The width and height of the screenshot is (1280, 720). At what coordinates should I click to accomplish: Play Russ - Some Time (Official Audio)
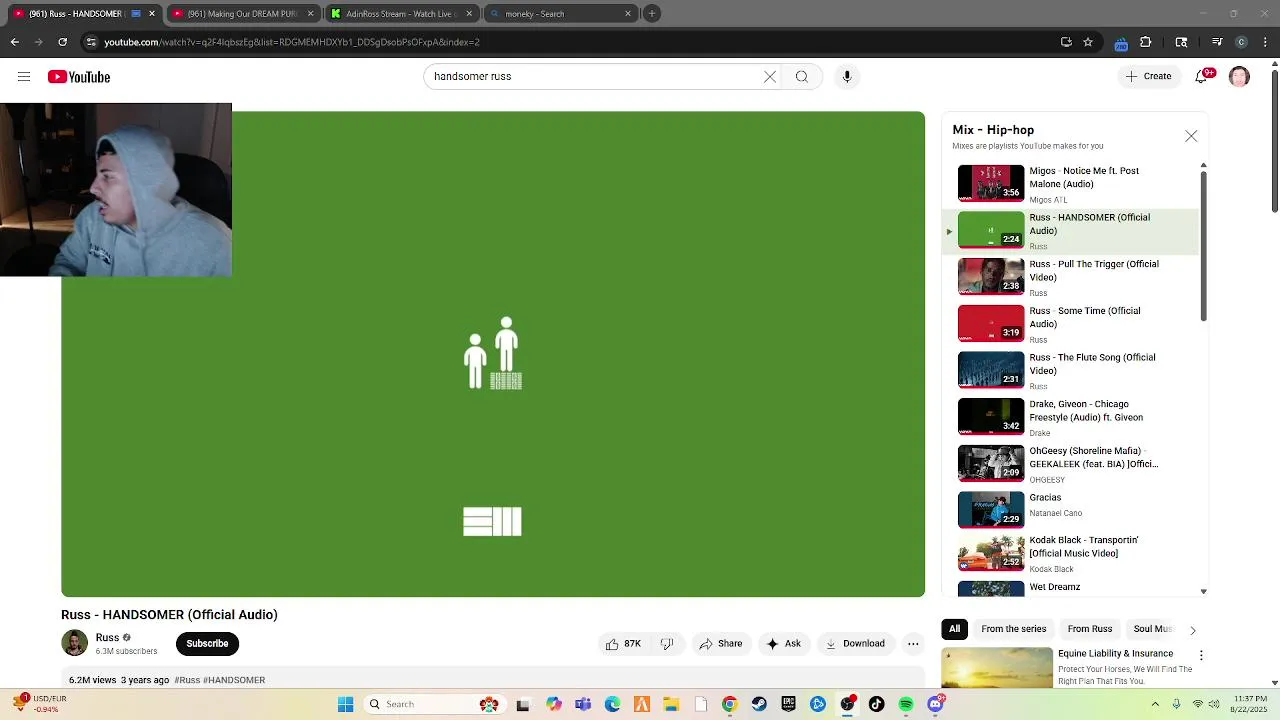tap(1070, 325)
